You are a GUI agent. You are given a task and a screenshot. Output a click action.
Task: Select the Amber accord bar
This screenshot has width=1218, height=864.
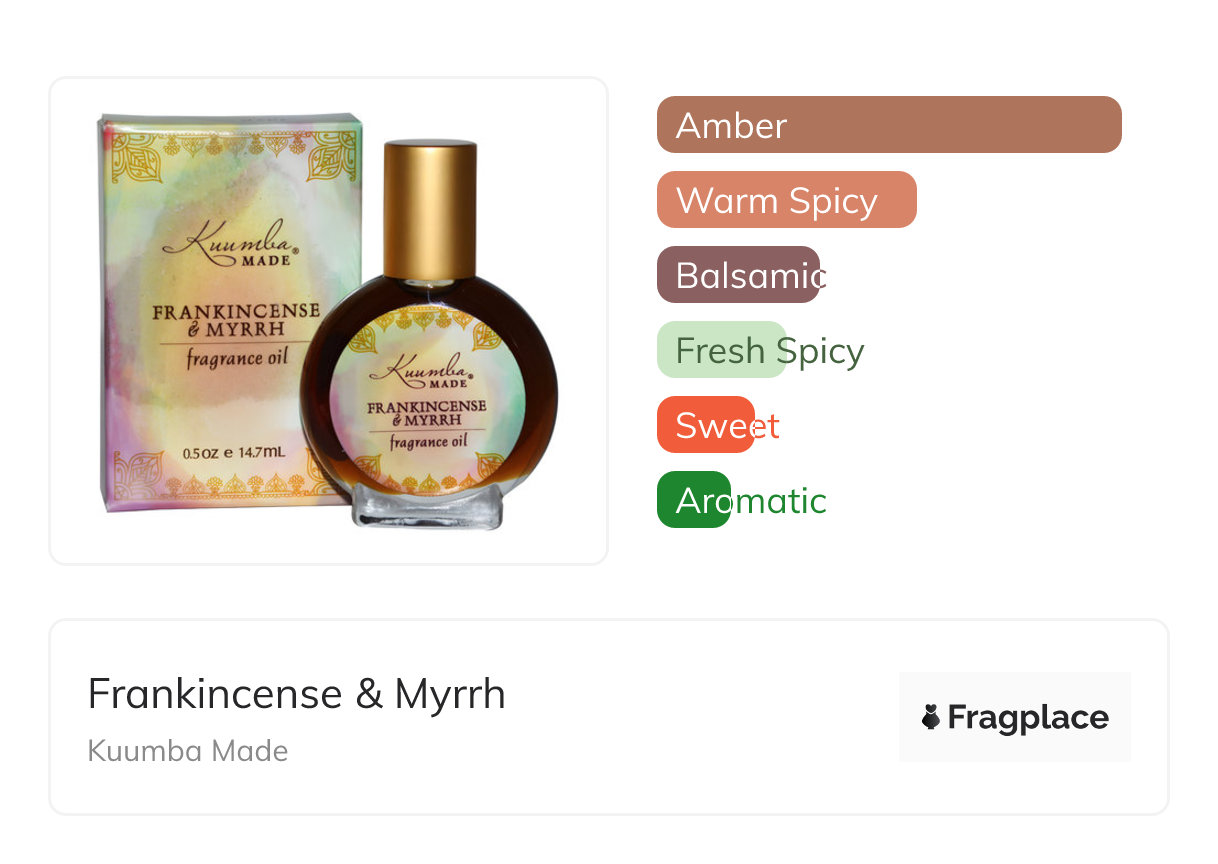(889, 125)
